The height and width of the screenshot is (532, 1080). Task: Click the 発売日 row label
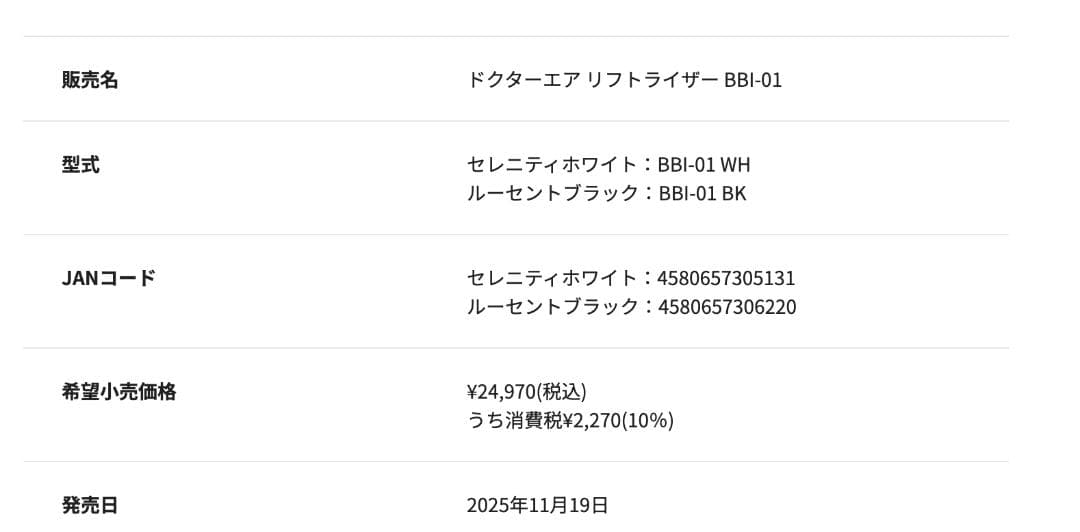click(x=90, y=505)
